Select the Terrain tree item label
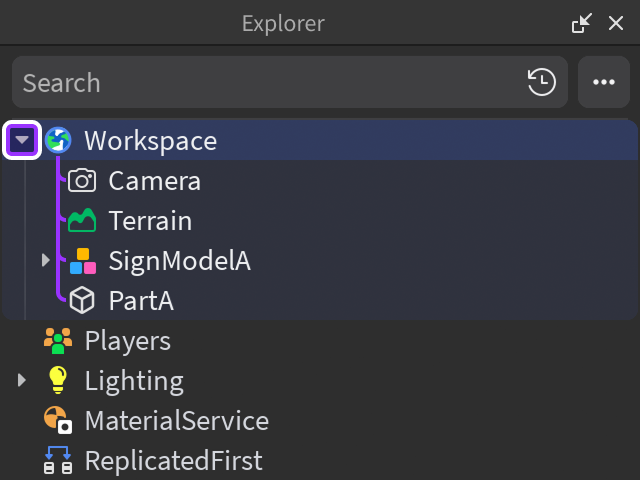This screenshot has height=480, width=640. click(150, 221)
